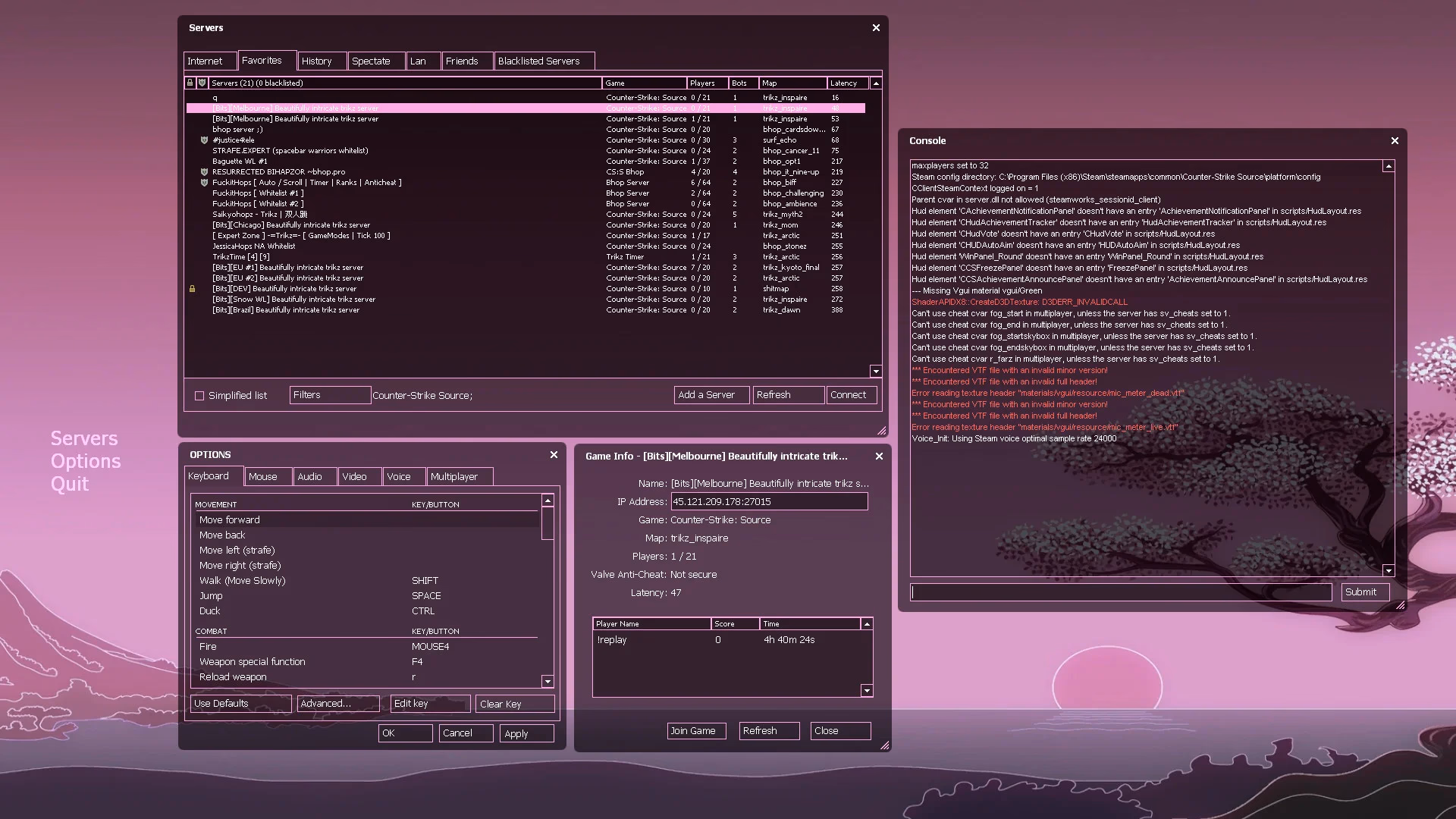Click the player list scroll-down arrow in Game Info
The image size is (1456, 819).
(x=865, y=690)
